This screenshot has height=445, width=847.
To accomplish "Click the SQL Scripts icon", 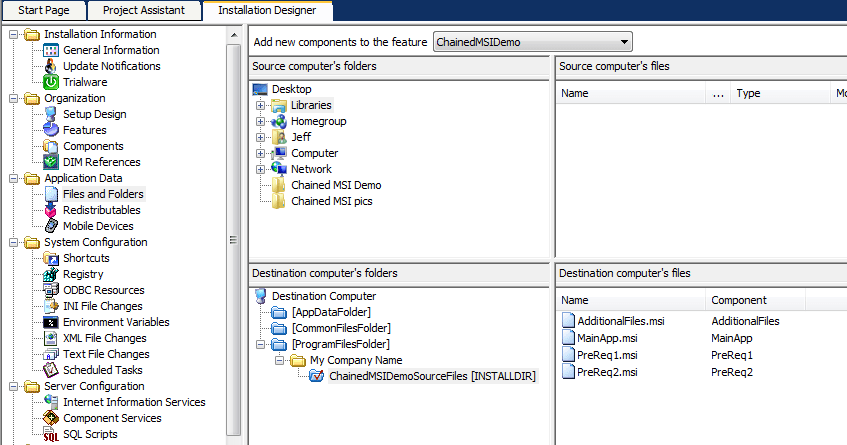I will click(x=51, y=434).
